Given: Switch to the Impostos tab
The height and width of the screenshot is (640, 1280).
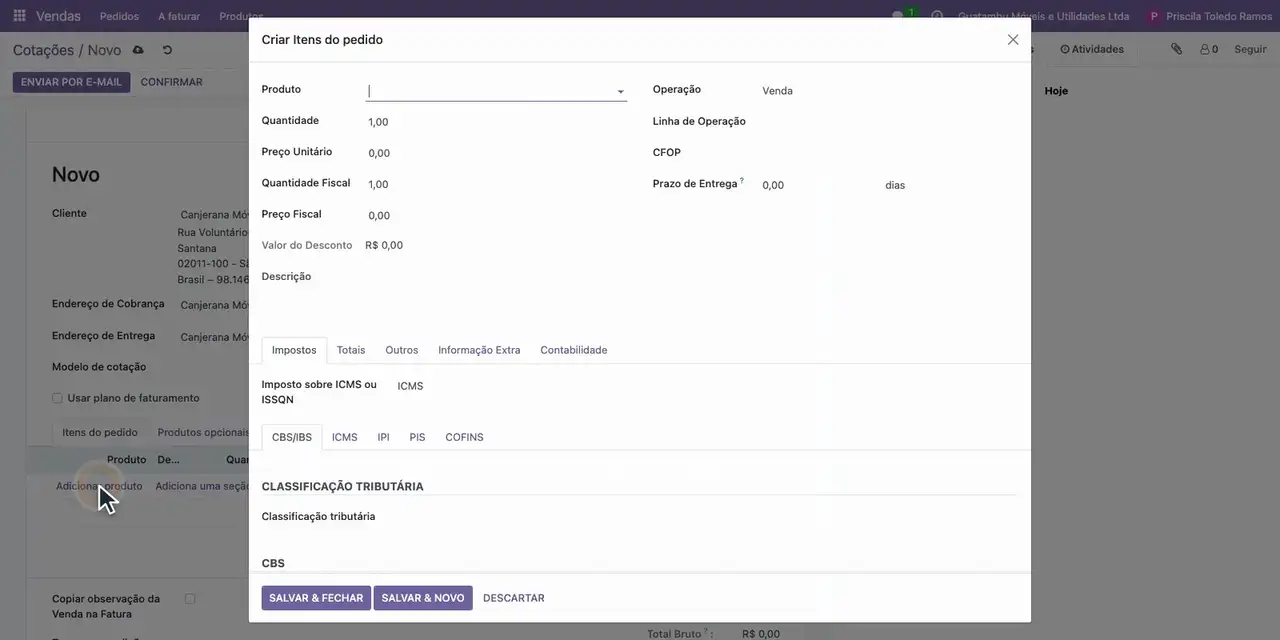Looking at the screenshot, I should pyautogui.click(x=294, y=350).
